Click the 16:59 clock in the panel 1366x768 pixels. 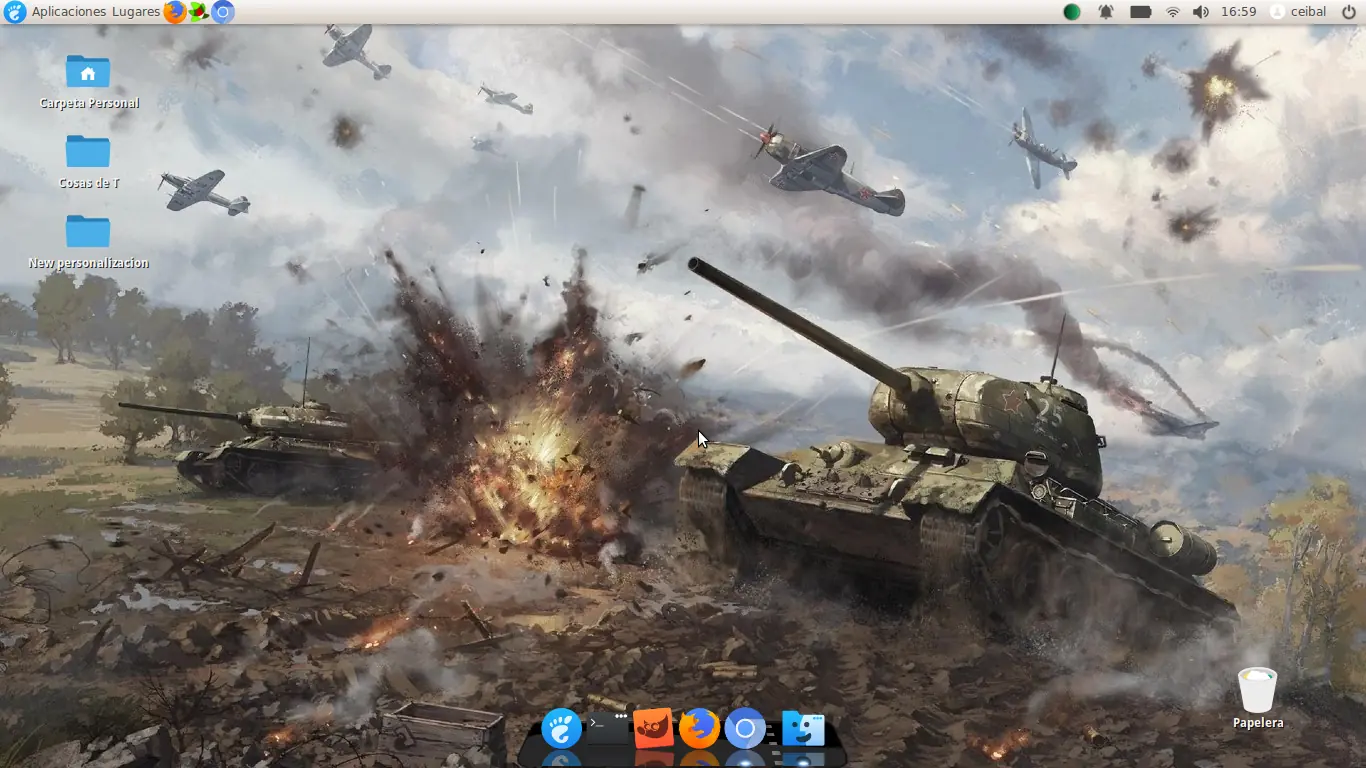(x=1238, y=12)
